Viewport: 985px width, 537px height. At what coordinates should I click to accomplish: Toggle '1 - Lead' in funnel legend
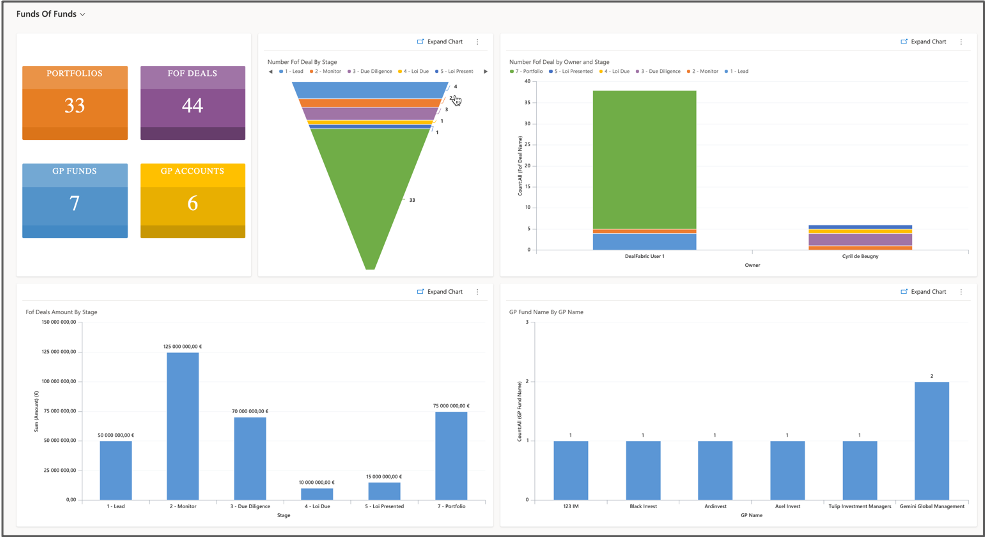[x=291, y=72]
